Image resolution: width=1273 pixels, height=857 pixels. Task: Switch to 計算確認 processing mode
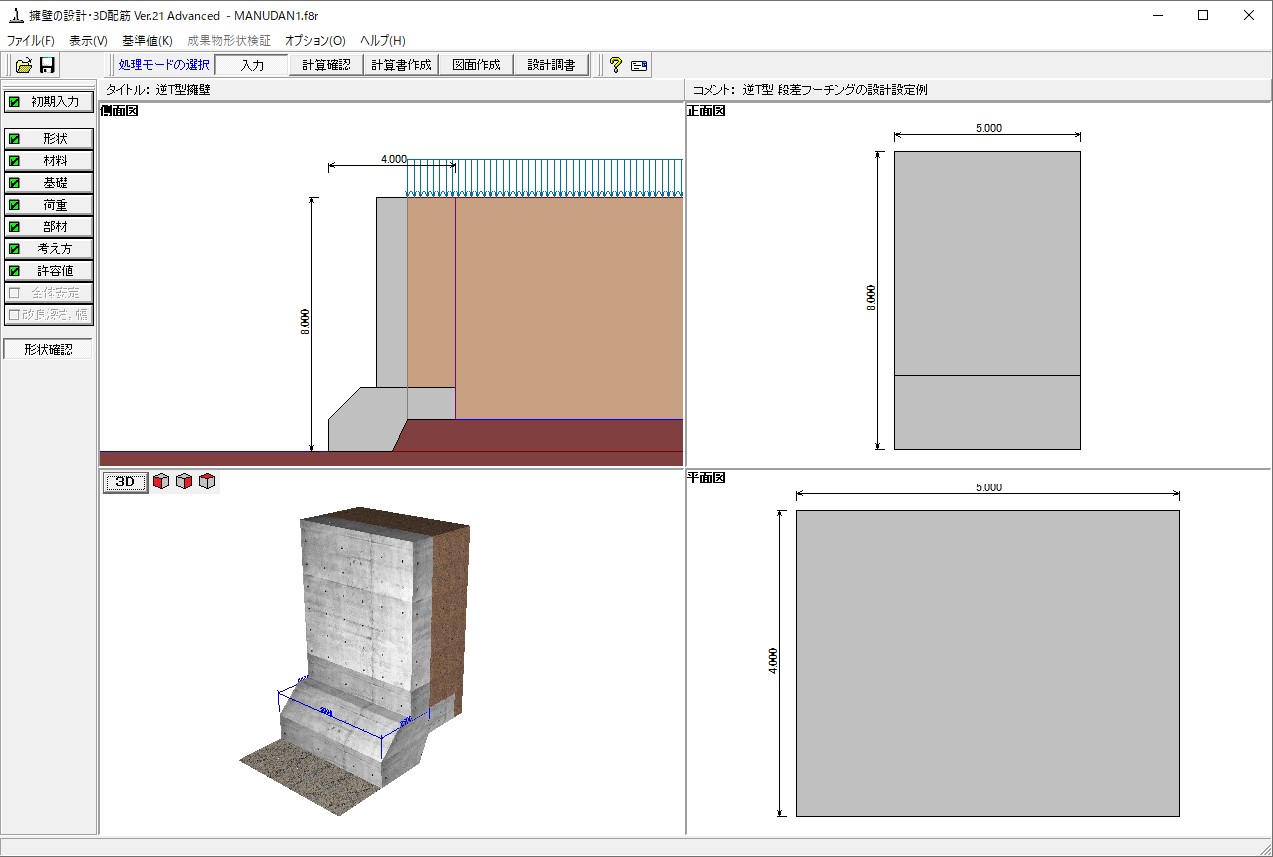326,65
